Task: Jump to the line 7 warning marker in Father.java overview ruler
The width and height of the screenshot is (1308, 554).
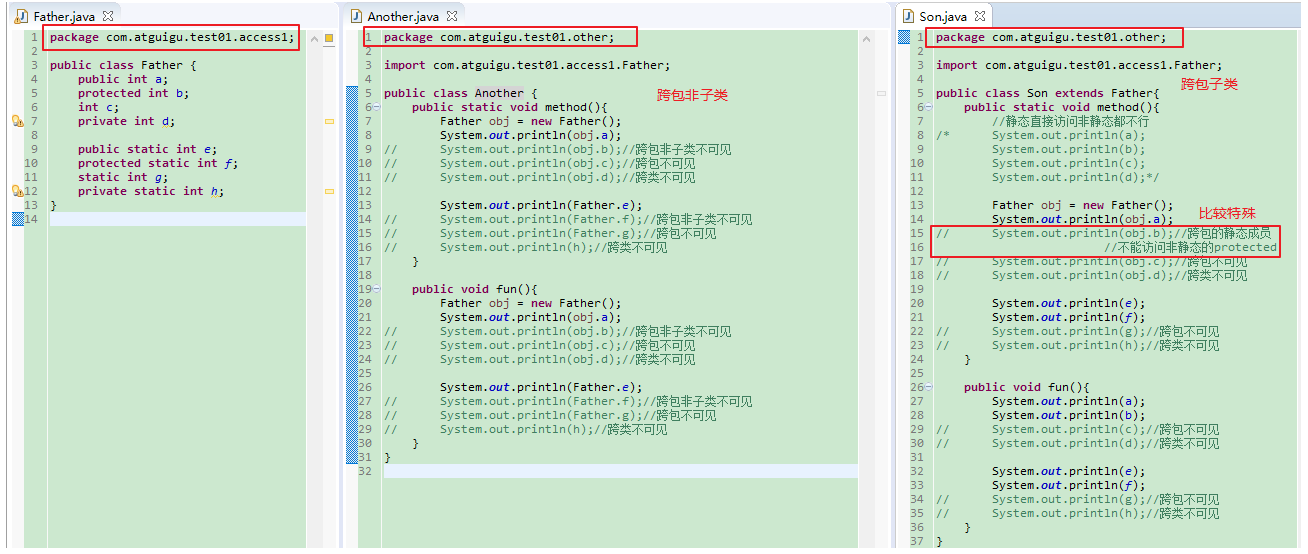Action: click(329, 121)
